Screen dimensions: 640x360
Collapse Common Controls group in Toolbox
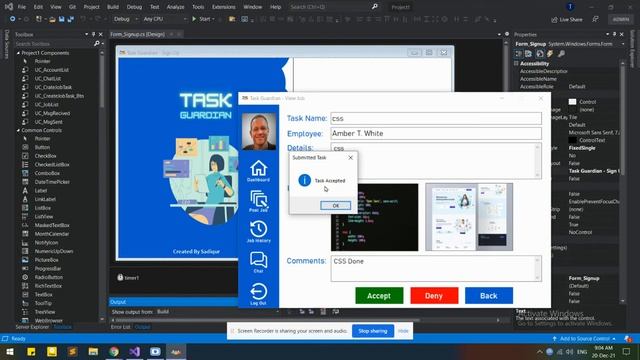point(18,130)
